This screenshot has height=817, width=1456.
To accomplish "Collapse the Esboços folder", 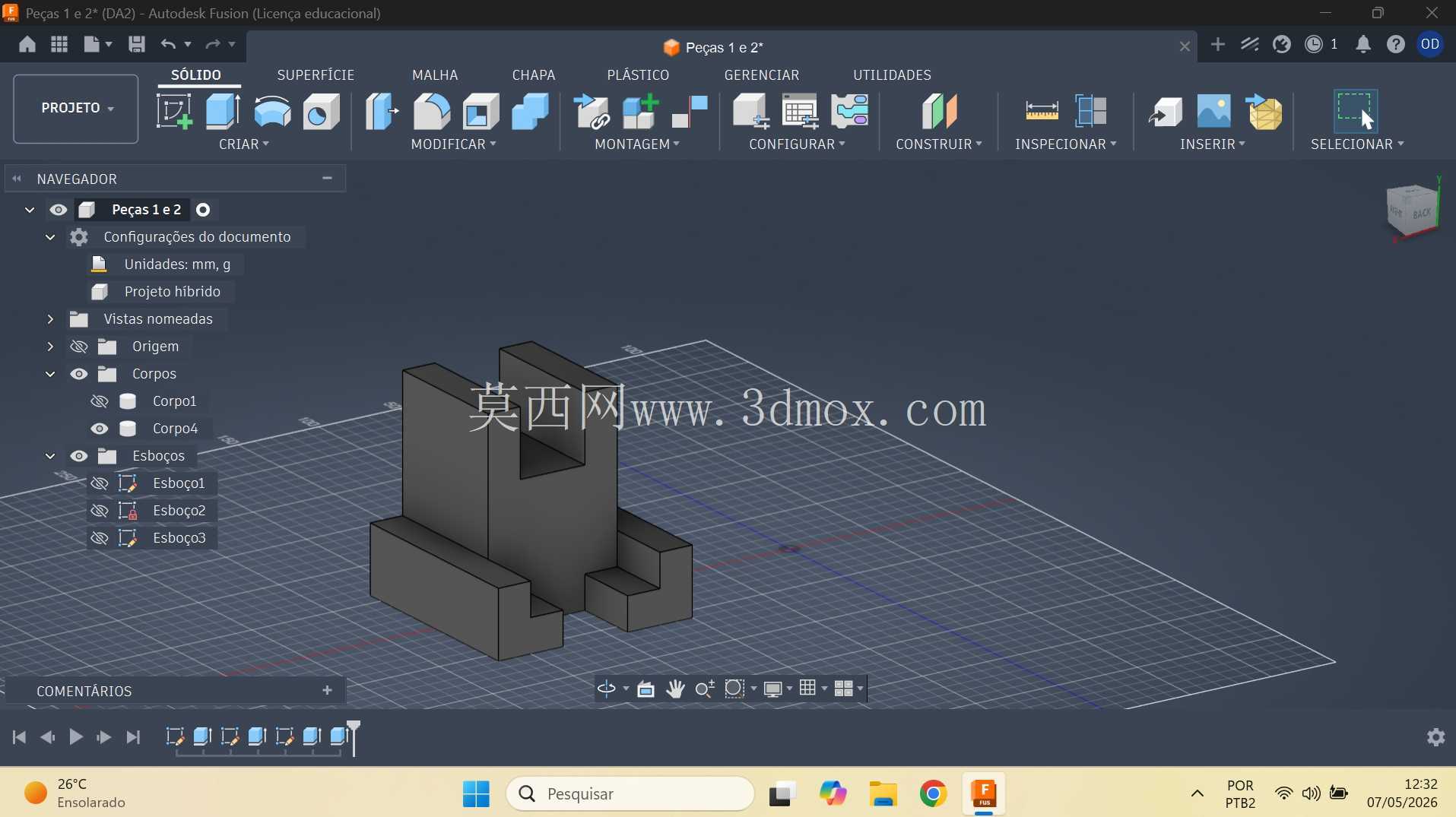I will coord(50,456).
